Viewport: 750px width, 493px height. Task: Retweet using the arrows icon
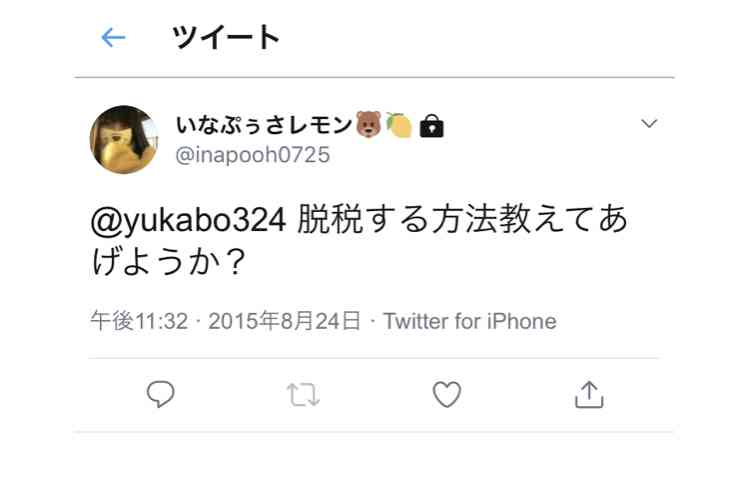[303, 395]
